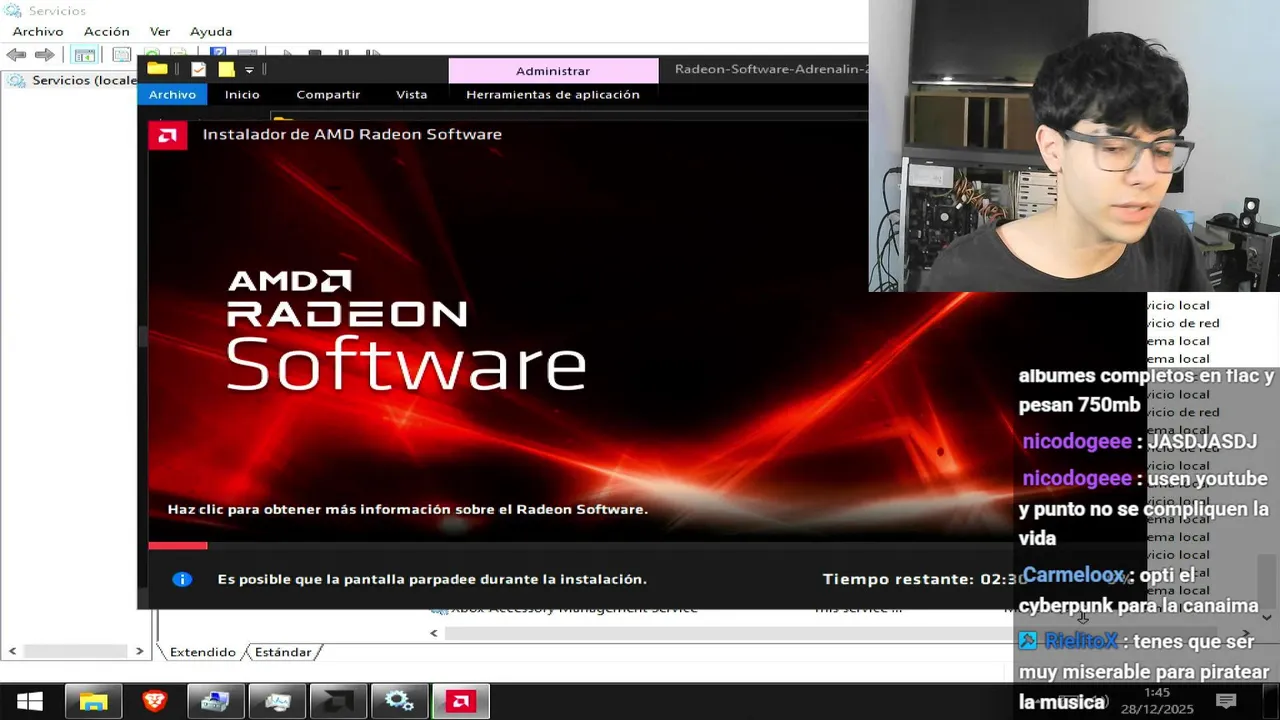Image resolution: width=1280 pixels, height=720 pixels.
Task: Click right scroll arrow in Servicios tree pane
Action: tap(139, 651)
